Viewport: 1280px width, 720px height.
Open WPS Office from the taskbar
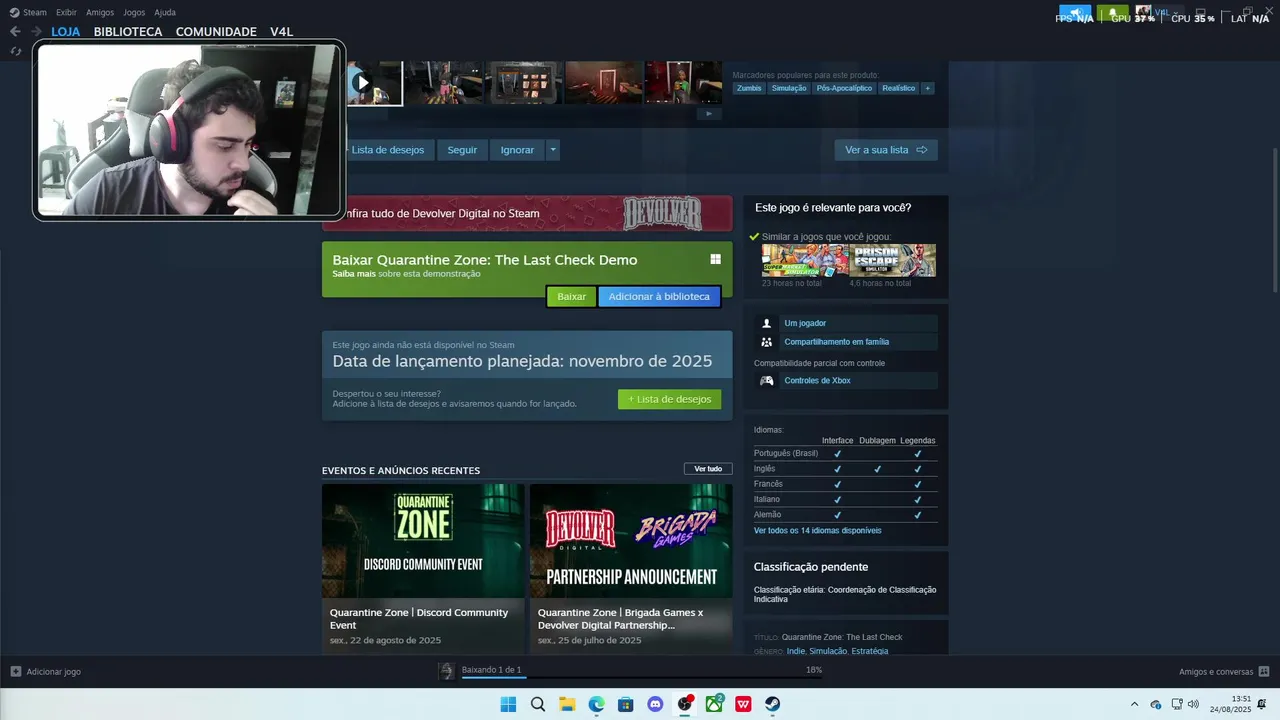[744, 704]
